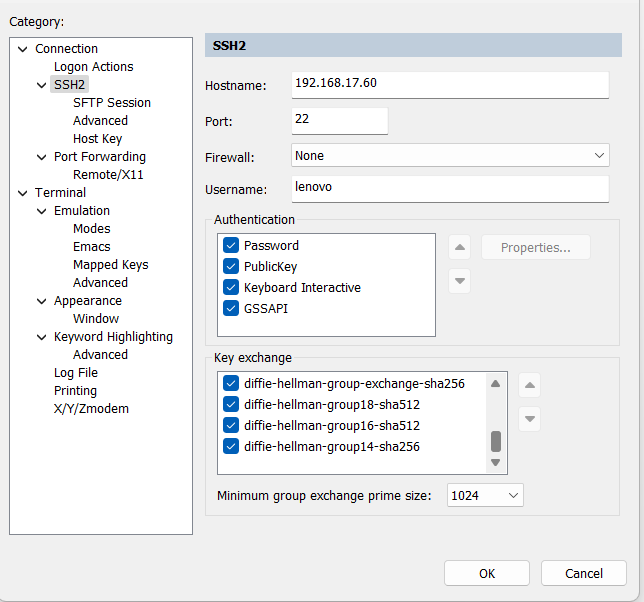
Task: Move authentication method down with arrow
Action: [x=460, y=281]
